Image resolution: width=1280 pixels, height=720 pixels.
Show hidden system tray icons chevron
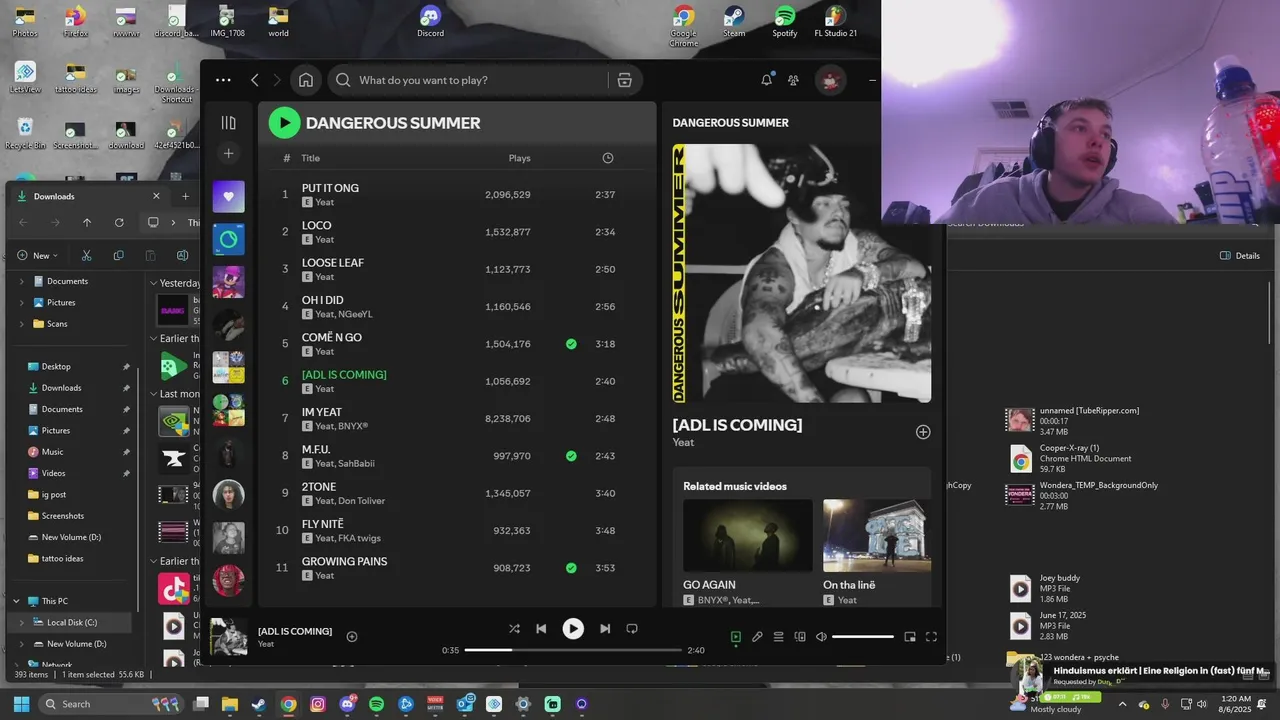(x=1123, y=704)
